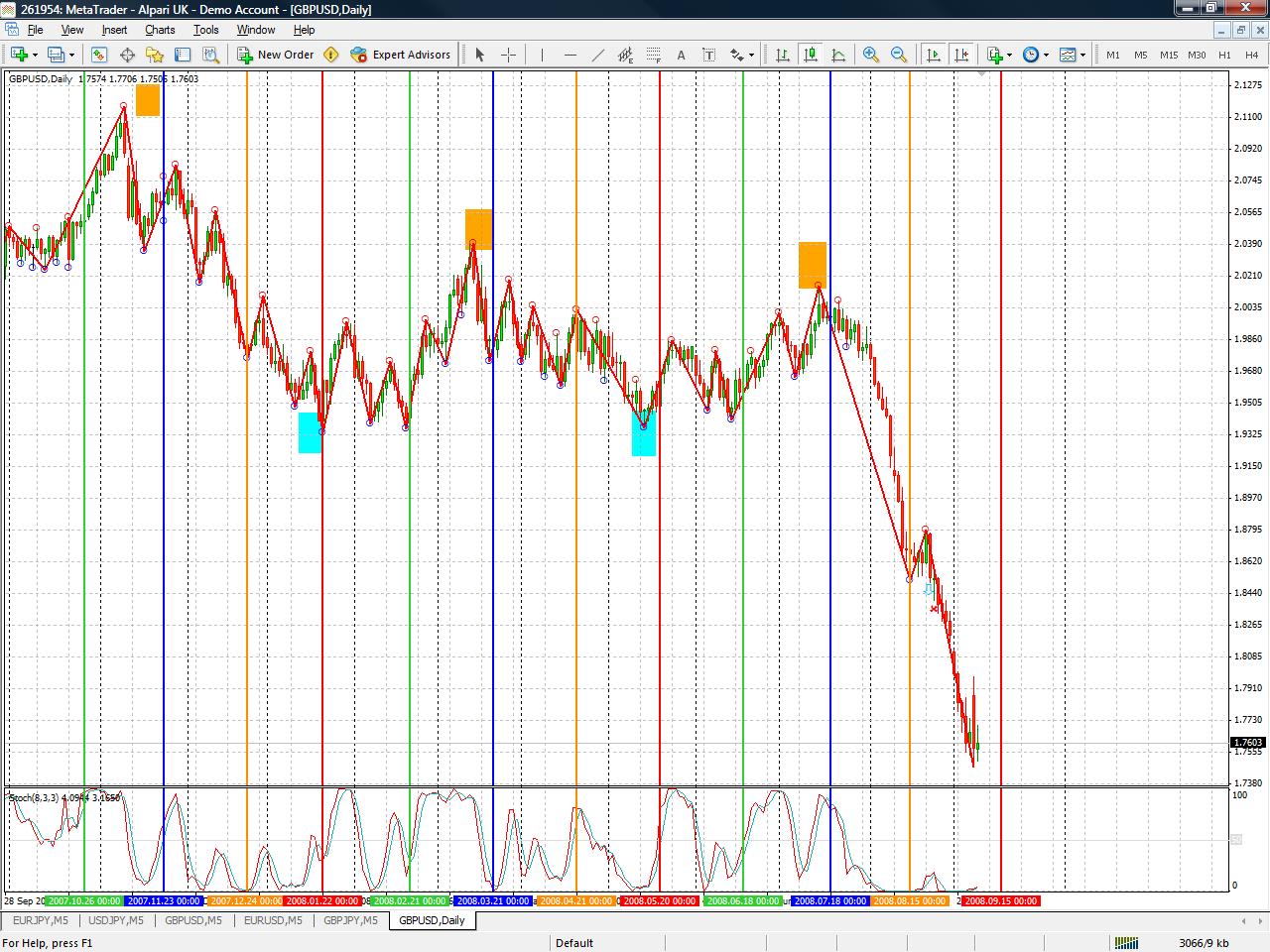Switch to the USDJPY,M5 chart tab
1270x952 pixels.
click(x=116, y=920)
